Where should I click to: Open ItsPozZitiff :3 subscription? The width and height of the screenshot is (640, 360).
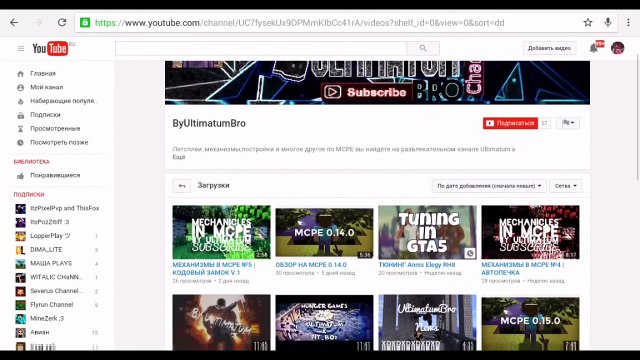[x=49, y=222]
